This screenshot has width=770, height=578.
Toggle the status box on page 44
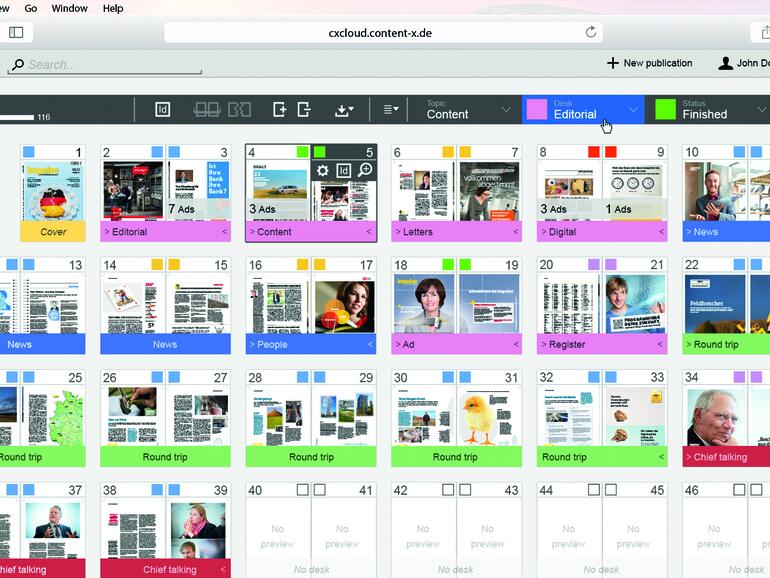coord(594,490)
